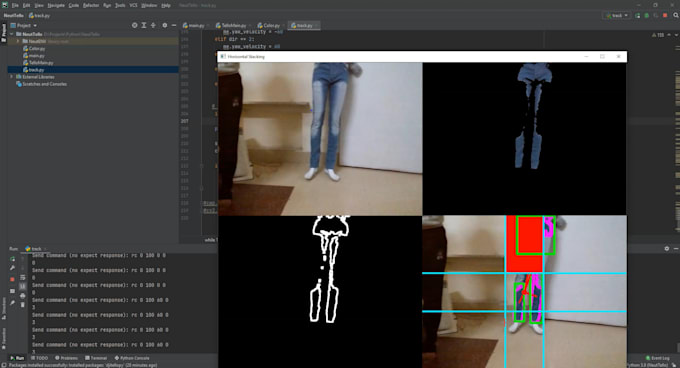The width and height of the screenshot is (680, 368).
Task: Click the track breadcrumb in navigation bar
Action: (x=39, y=16)
